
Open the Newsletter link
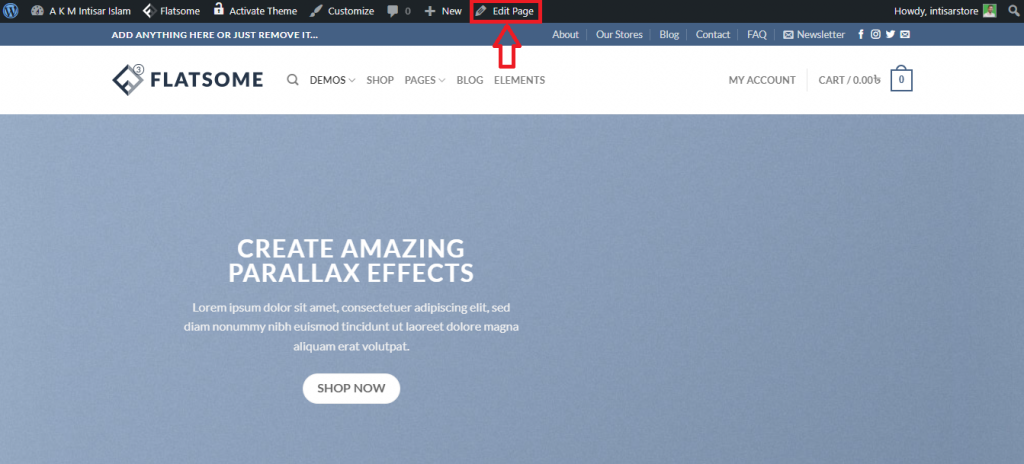point(814,35)
